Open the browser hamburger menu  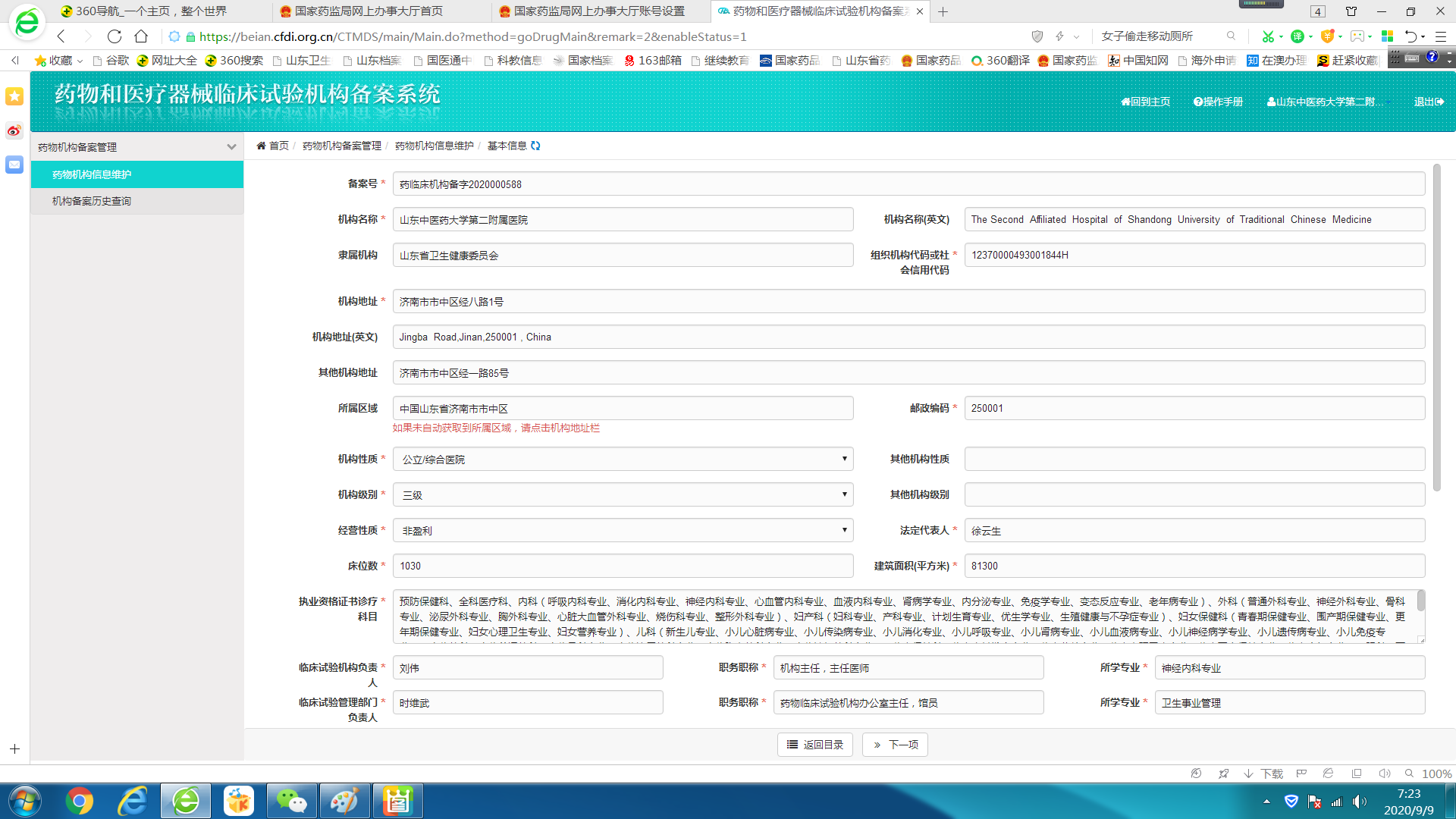(x=1441, y=36)
